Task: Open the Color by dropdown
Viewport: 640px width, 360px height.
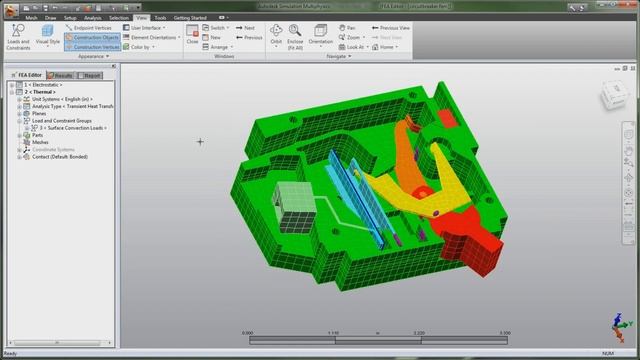Action: click(x=139, y=47)
